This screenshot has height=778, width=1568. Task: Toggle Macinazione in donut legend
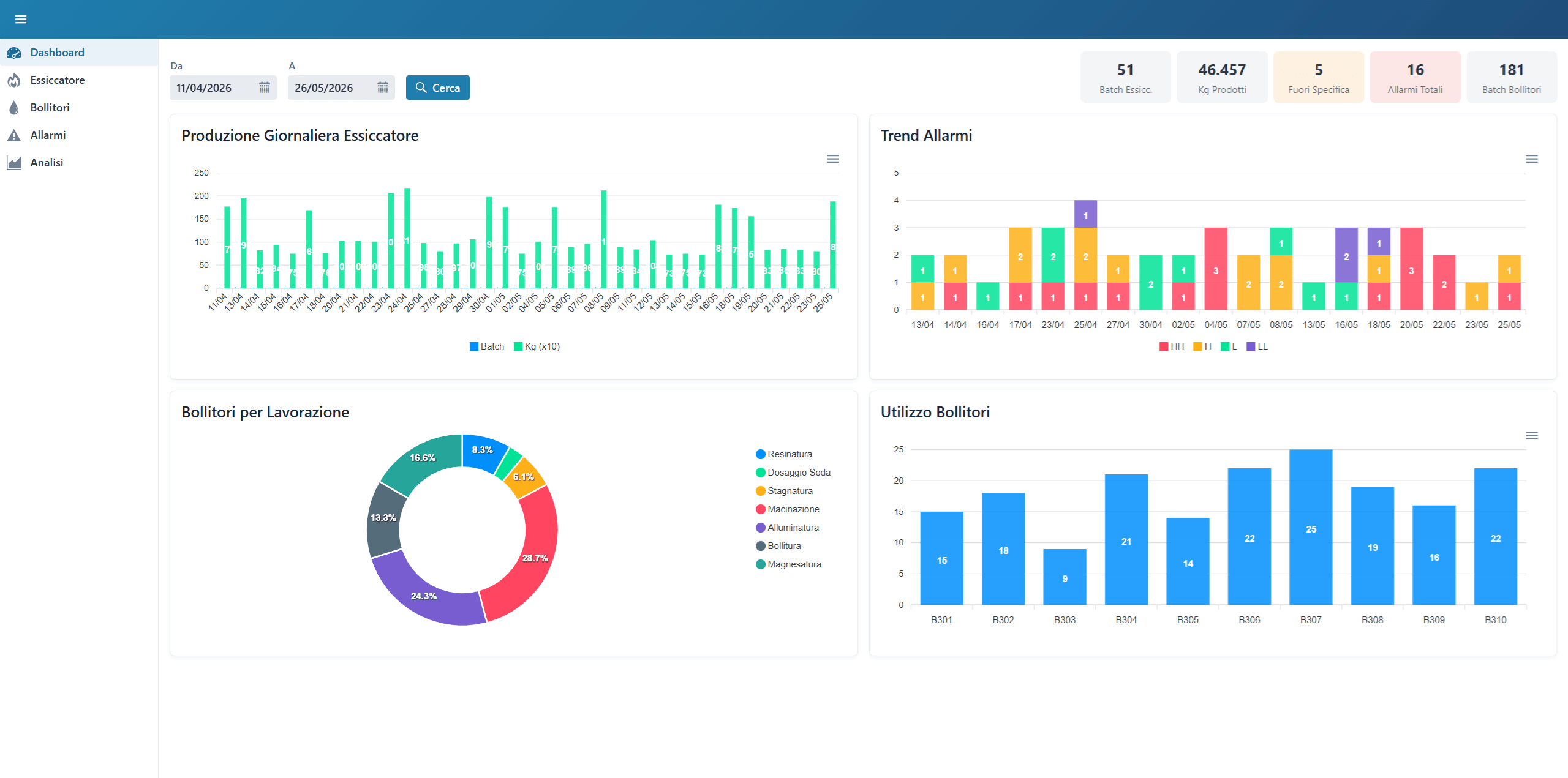(x=788, y=509)
